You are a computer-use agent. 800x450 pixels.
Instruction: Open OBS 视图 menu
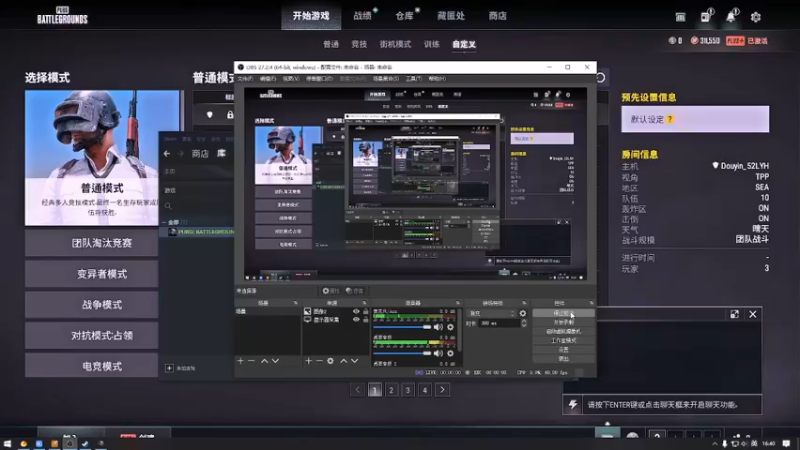point(291,79)
